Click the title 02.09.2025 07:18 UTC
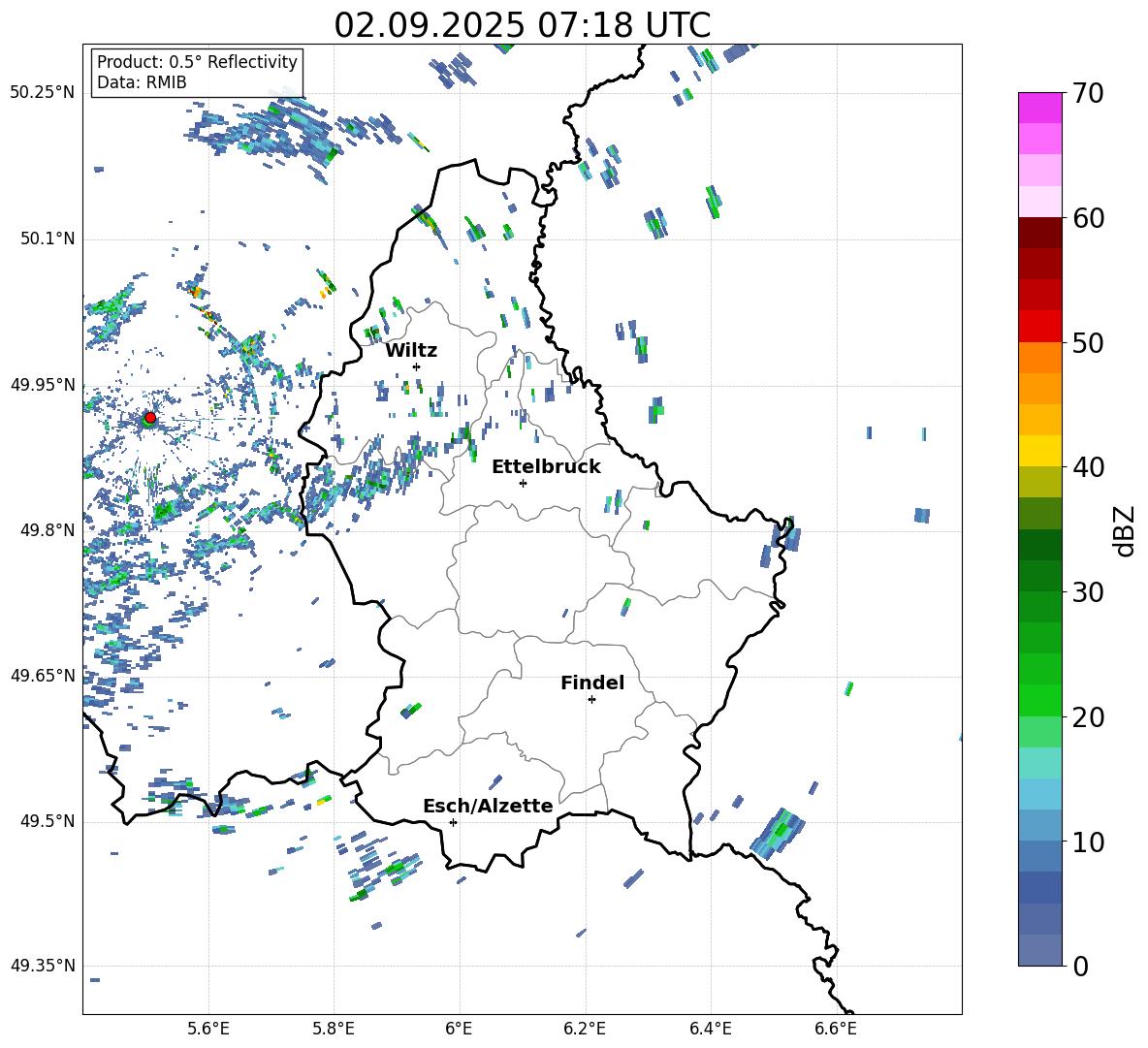The height and width of the screenshot is (1048, 1148). click(x=522, y=25)
